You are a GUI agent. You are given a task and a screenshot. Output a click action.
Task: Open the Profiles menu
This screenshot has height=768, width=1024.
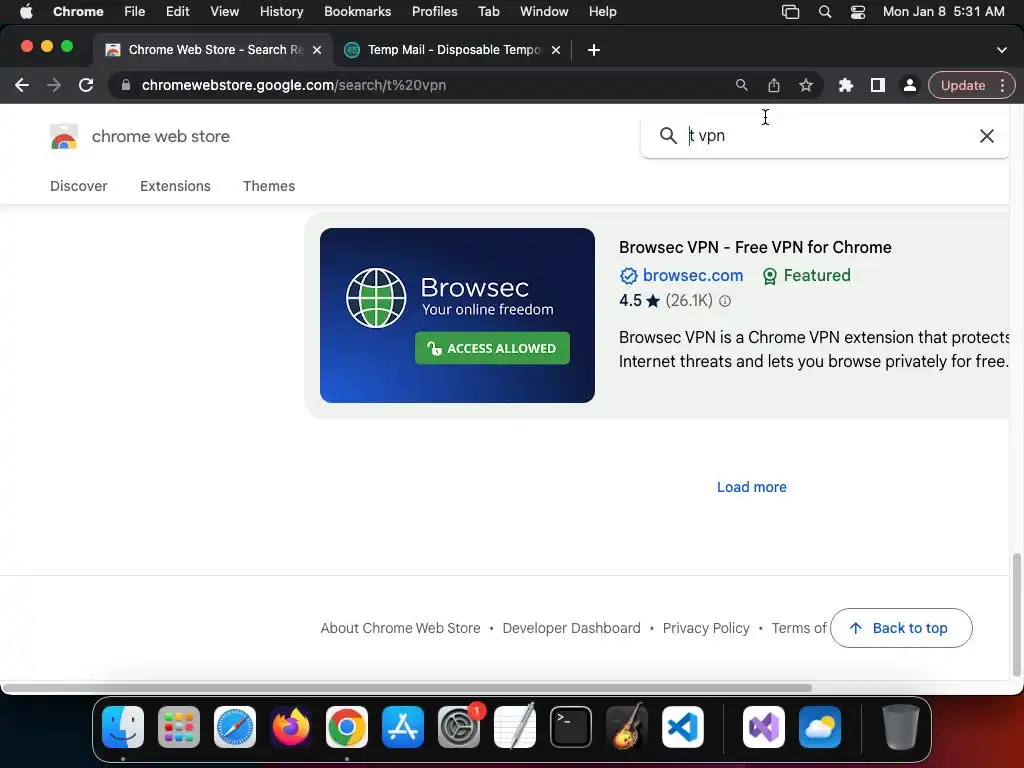pyautogui.click(x=434, y=12)
